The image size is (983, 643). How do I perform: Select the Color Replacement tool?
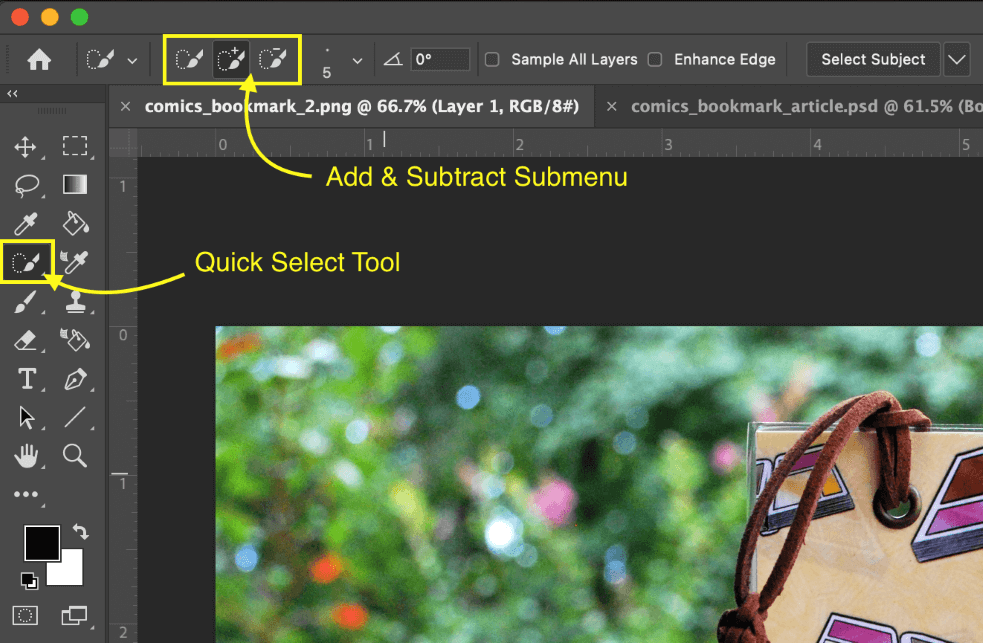pyautogui.click(x=75, y=262)
